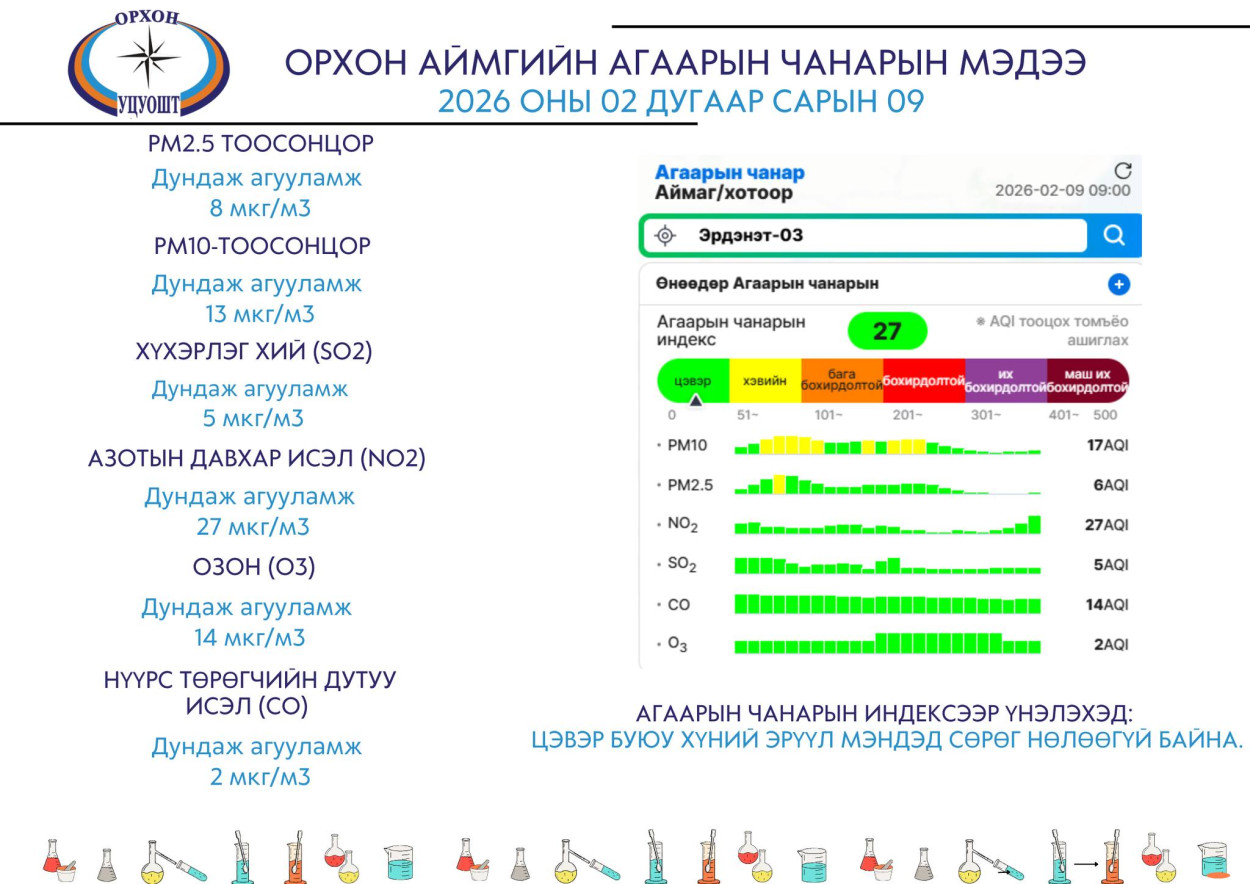Select the orange бага бохирдолтой segment
1250x884 pixels.
[841, 381]
